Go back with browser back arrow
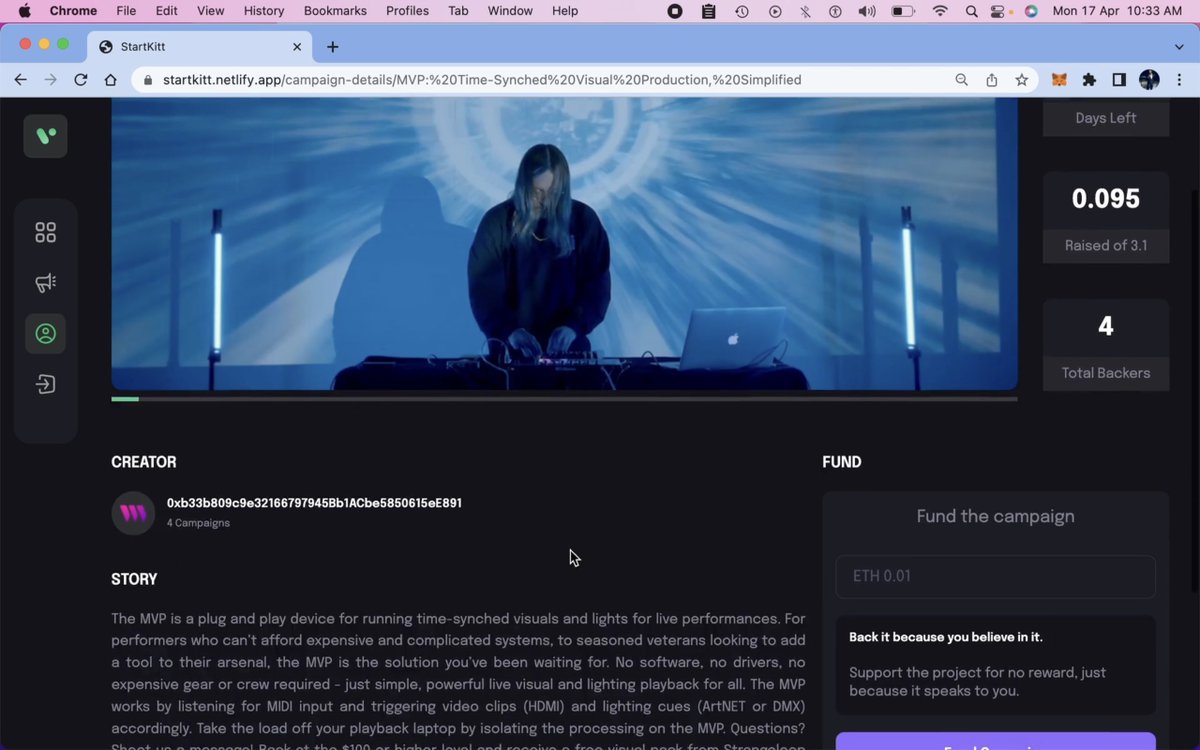Image resolution: width=1200 pixels, height=750 pixels. click(20, 80)
